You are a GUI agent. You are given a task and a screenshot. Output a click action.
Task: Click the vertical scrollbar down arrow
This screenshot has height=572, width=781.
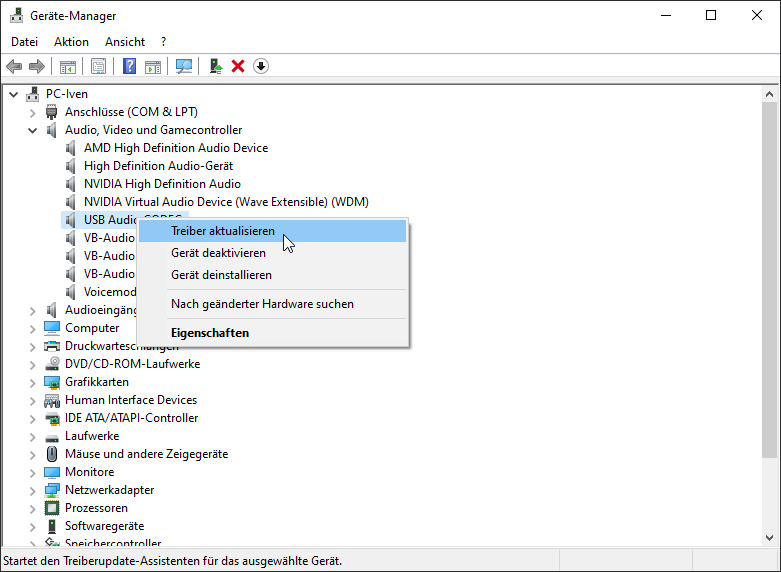coord(771,541)
